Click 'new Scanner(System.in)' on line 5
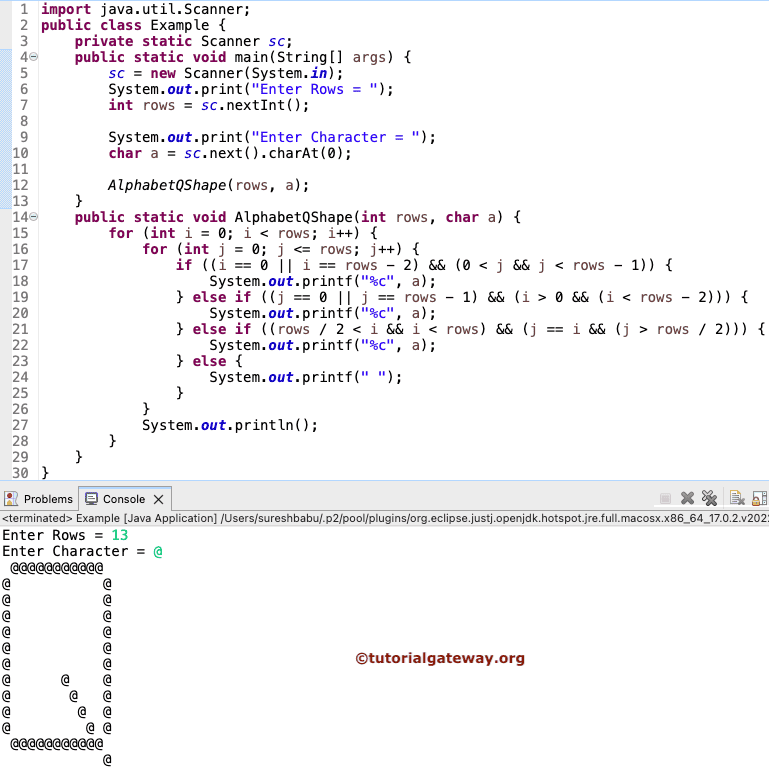Image resolution: width=769 pixels, height=771 pixels. point(242,73)
